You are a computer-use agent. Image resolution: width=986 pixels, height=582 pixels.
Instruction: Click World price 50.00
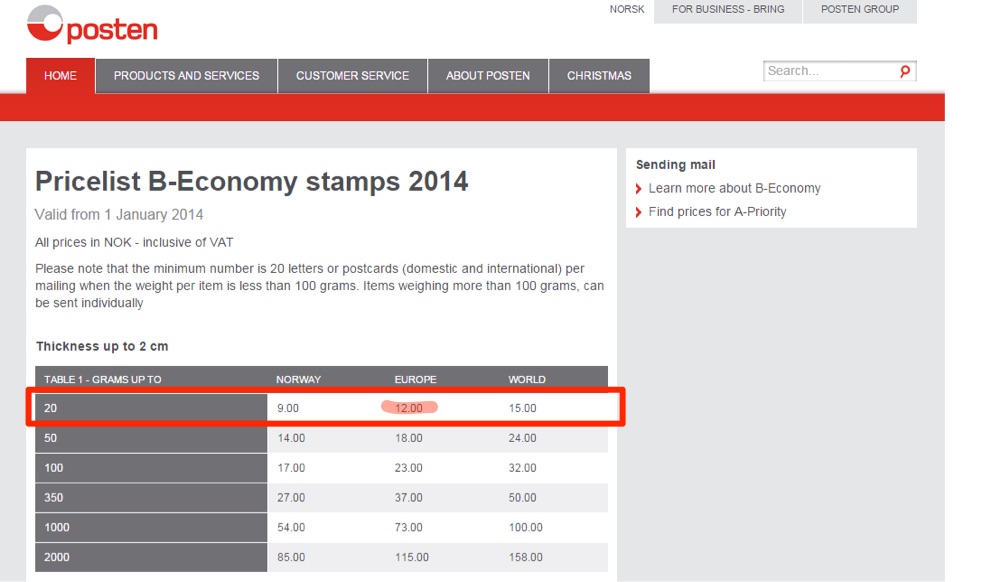(x=523, y=498)
